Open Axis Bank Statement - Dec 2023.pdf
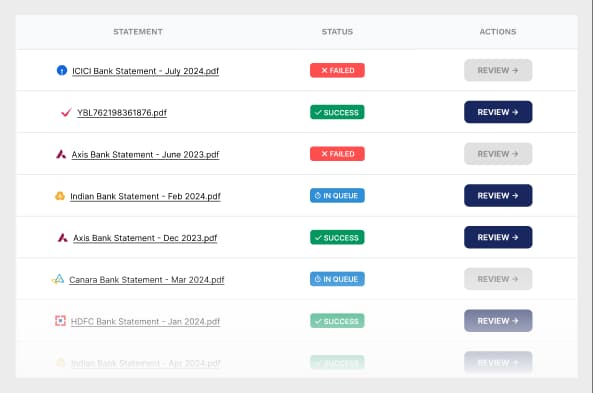 point(145,238)
